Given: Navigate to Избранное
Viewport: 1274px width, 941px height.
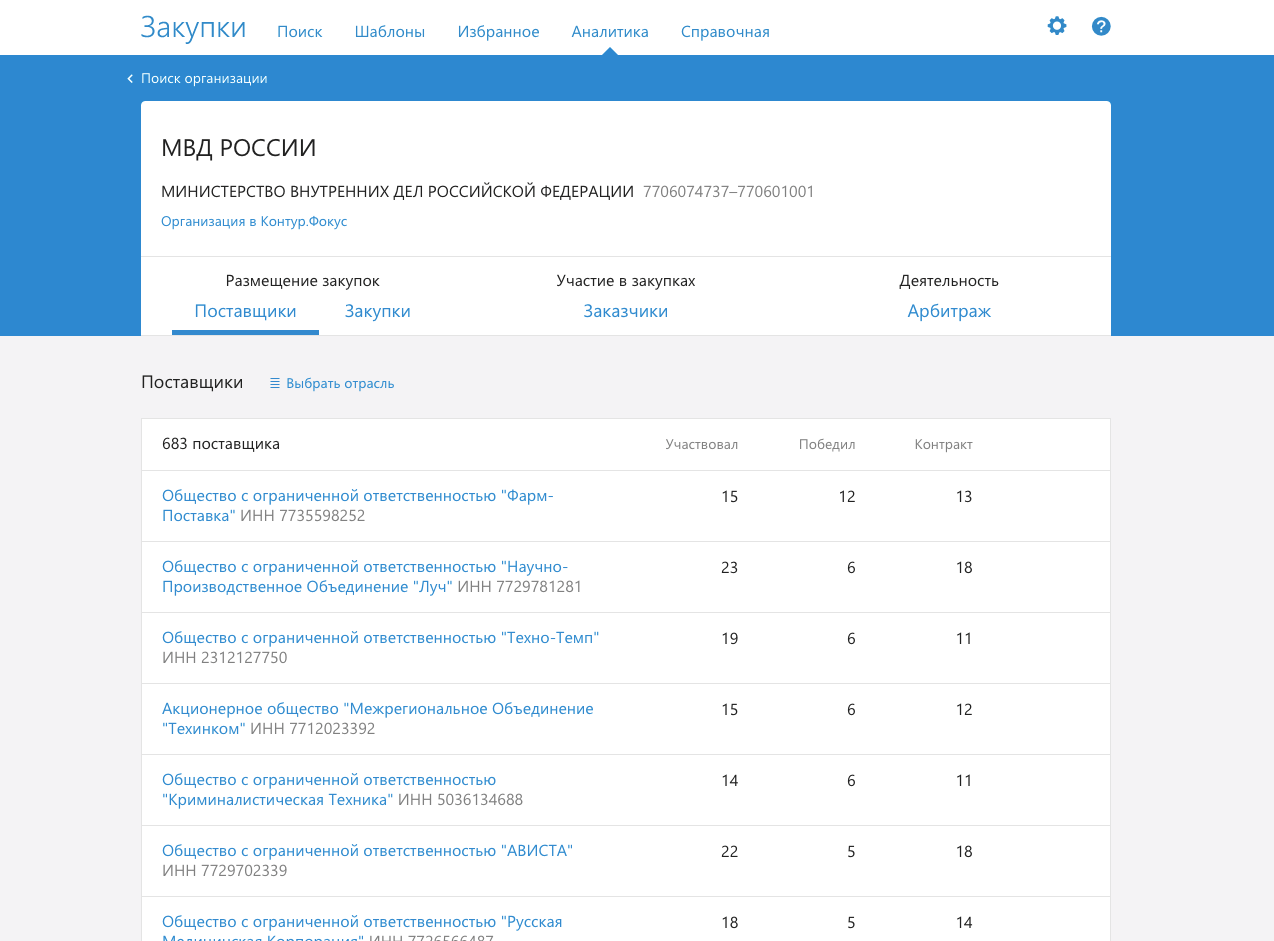Looking at the screenshot, I should [498, 31].
